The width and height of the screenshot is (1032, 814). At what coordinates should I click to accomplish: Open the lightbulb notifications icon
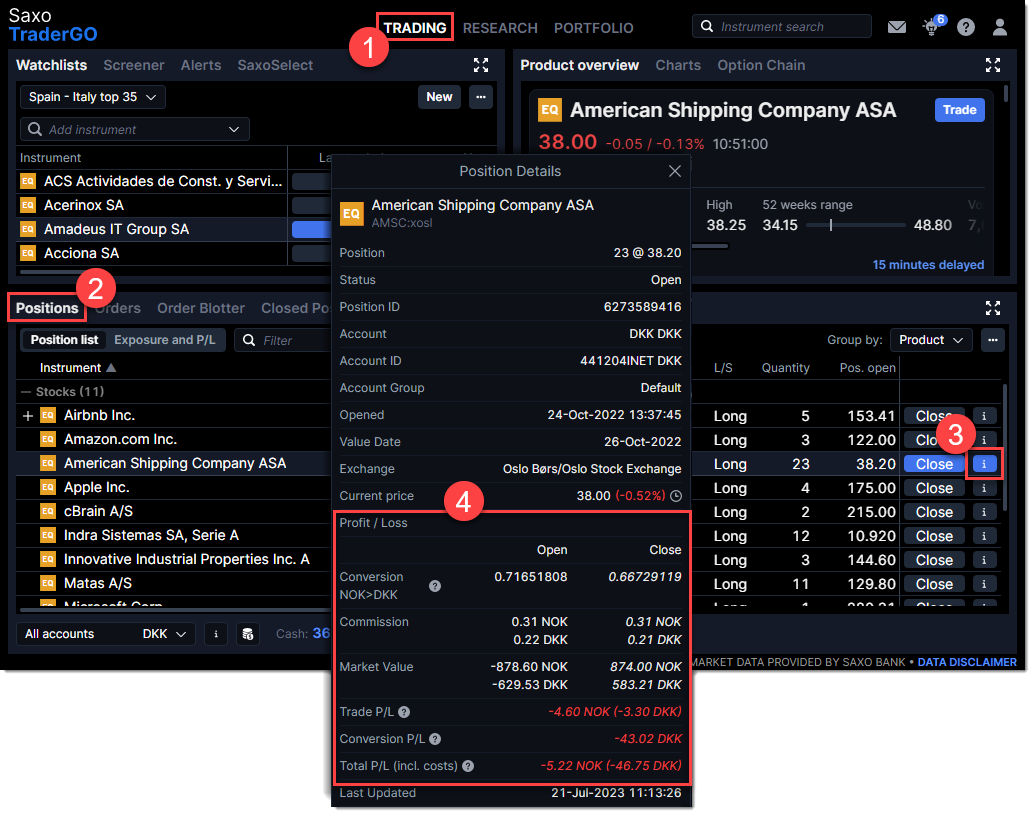pyautogui.click(x=931, y=27)
